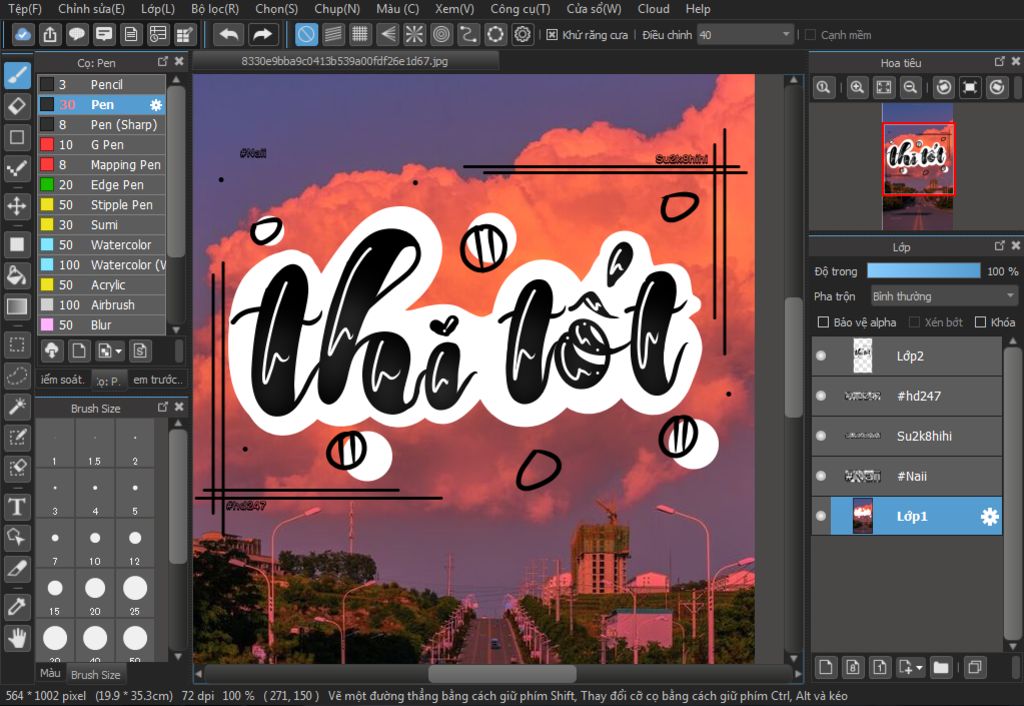Open Lớp1 layer settings gear
The width and height of the screenshot is (1024, 706).
click(989, 517)
